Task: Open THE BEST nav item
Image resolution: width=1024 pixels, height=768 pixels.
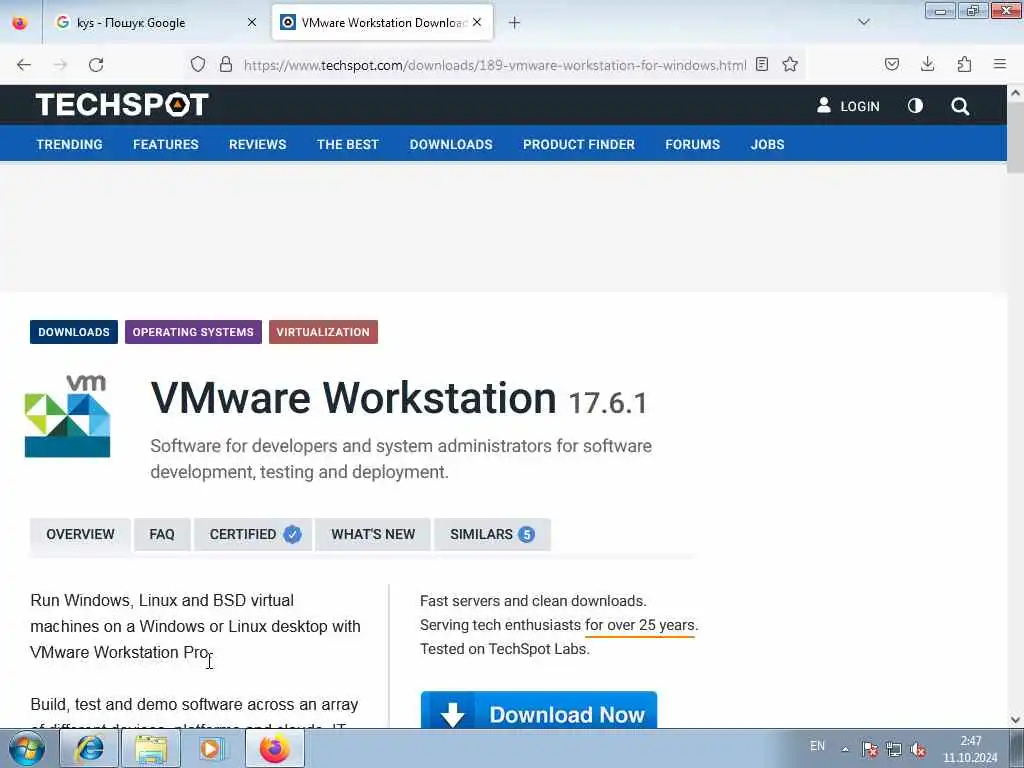Action: coord(347,144)
